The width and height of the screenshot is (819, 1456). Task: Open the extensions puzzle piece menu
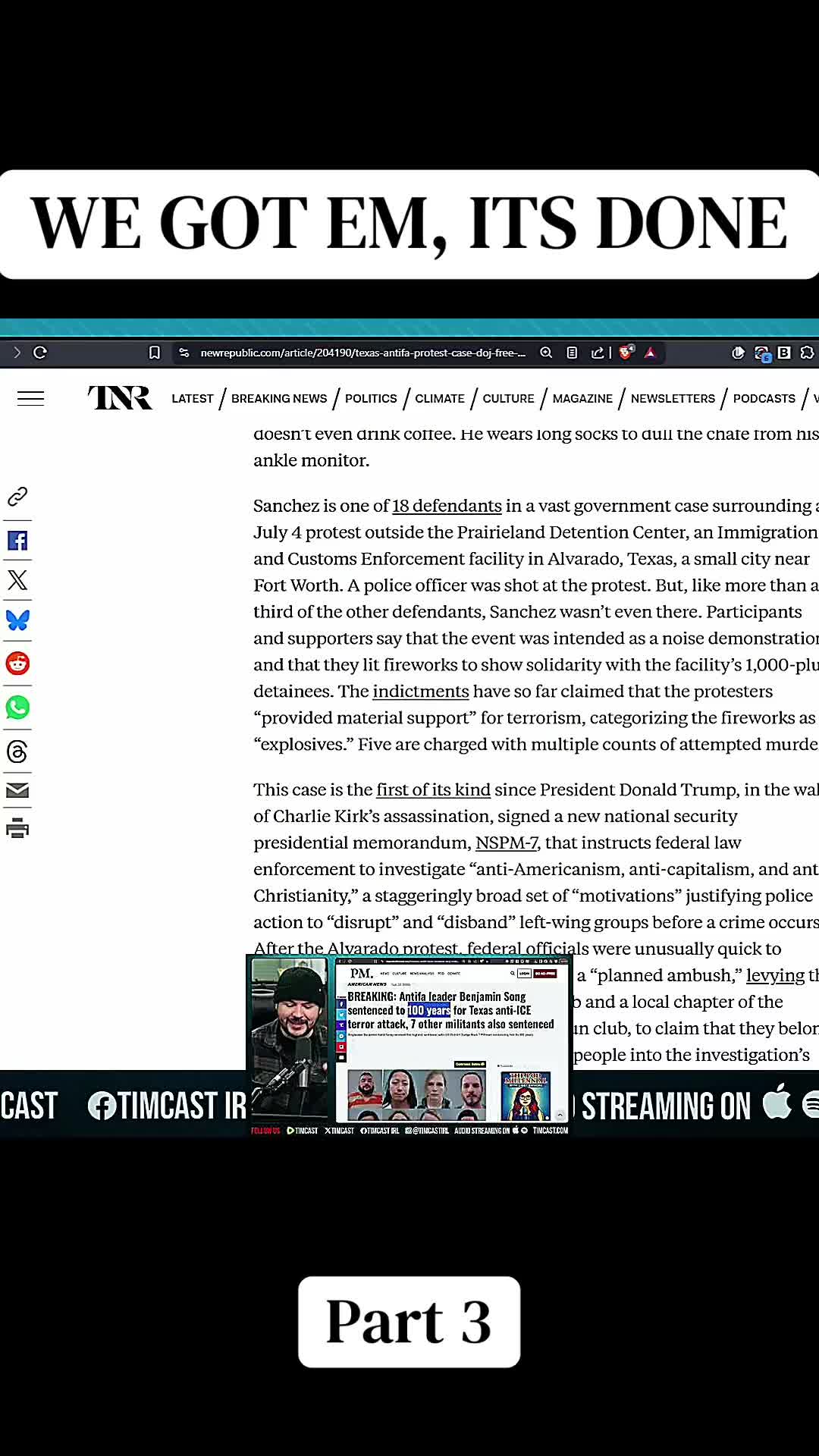pos(807,353)
